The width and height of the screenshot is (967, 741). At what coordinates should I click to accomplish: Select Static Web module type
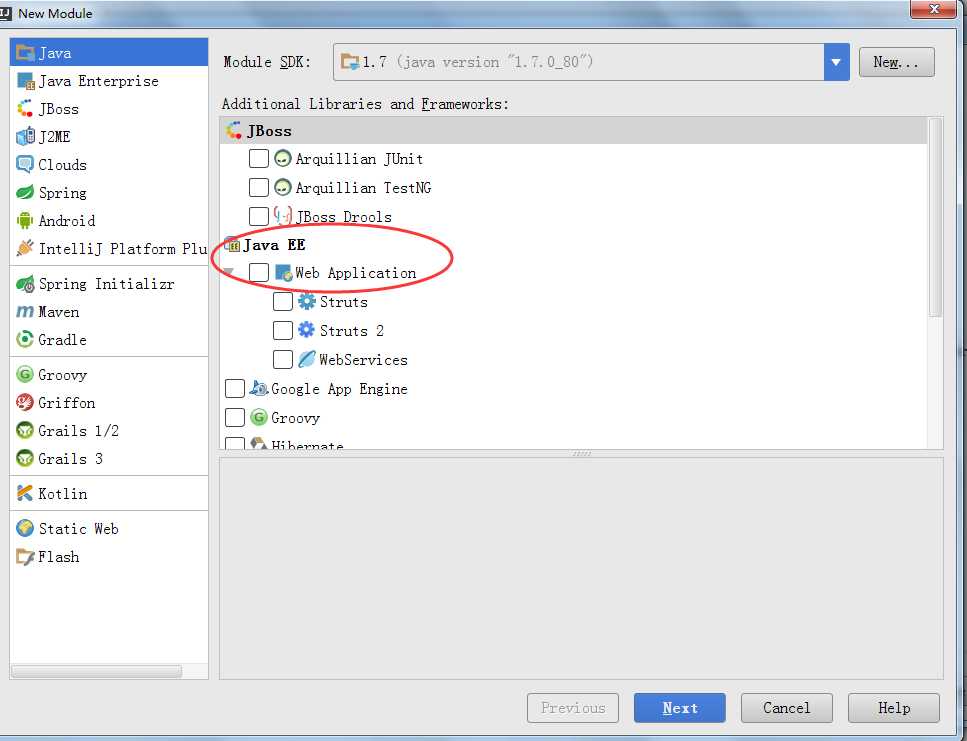[109, 528]
